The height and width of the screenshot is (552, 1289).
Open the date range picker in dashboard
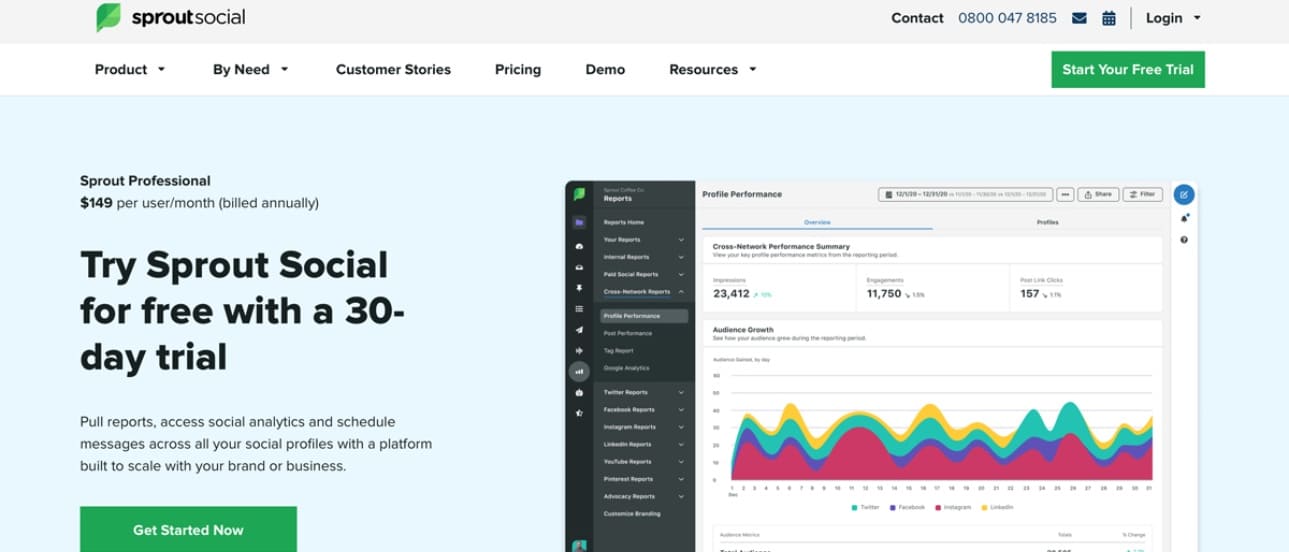pyautogui.click(x=965, y=194)
